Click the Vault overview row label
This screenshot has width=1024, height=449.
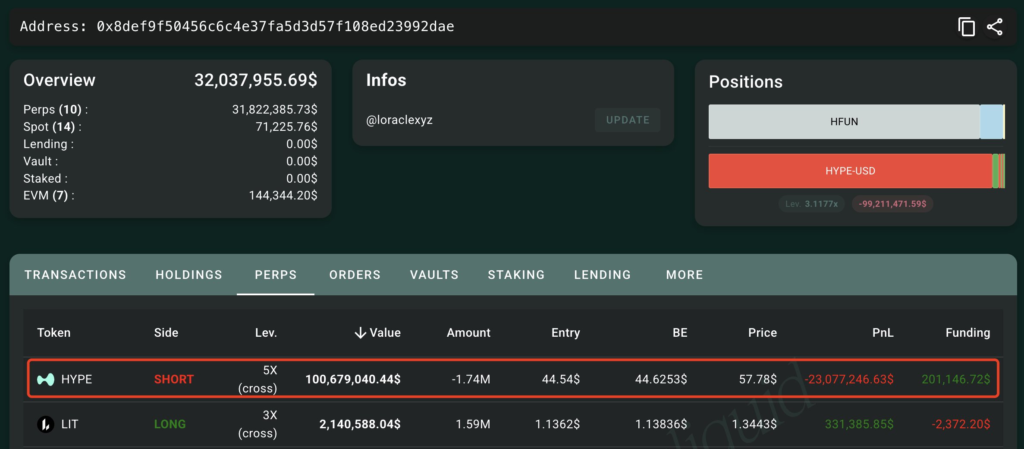tap(40, 161)
